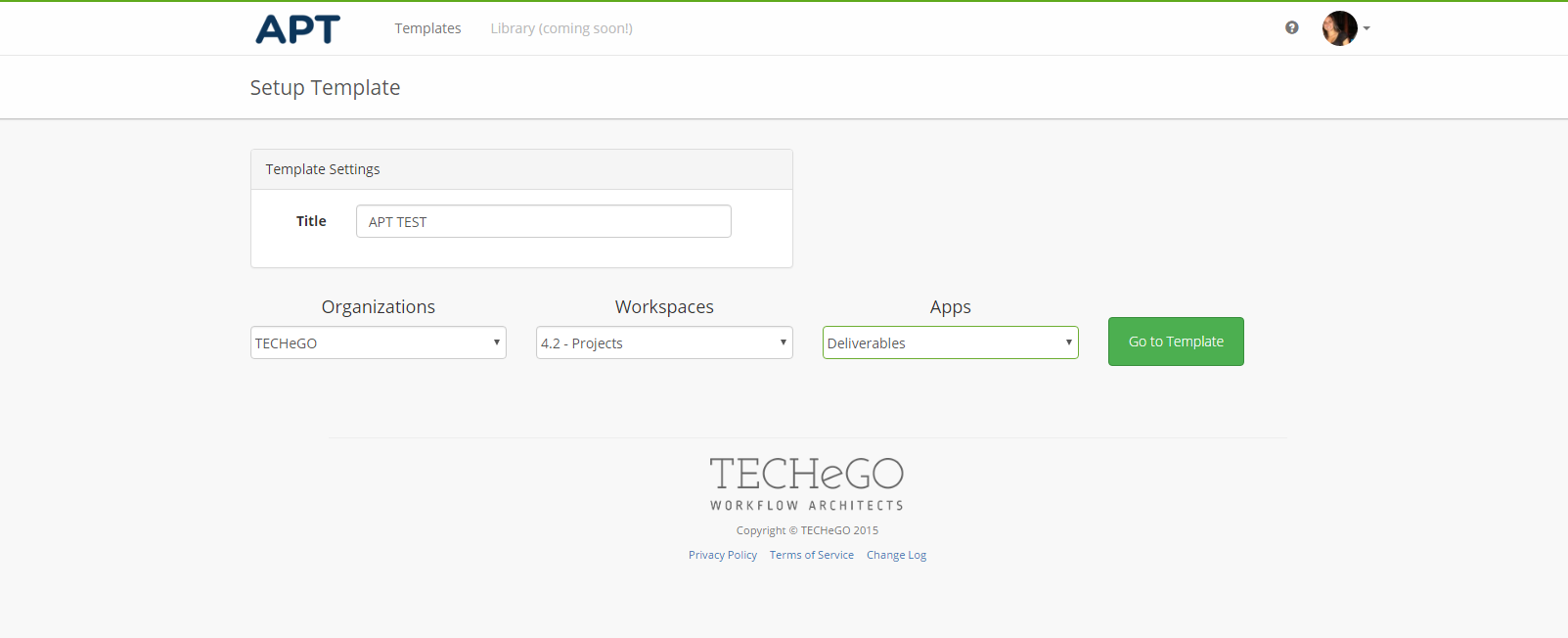
Task: View the Change Log link
Action: pyautogui.click(x=896, y=555)
